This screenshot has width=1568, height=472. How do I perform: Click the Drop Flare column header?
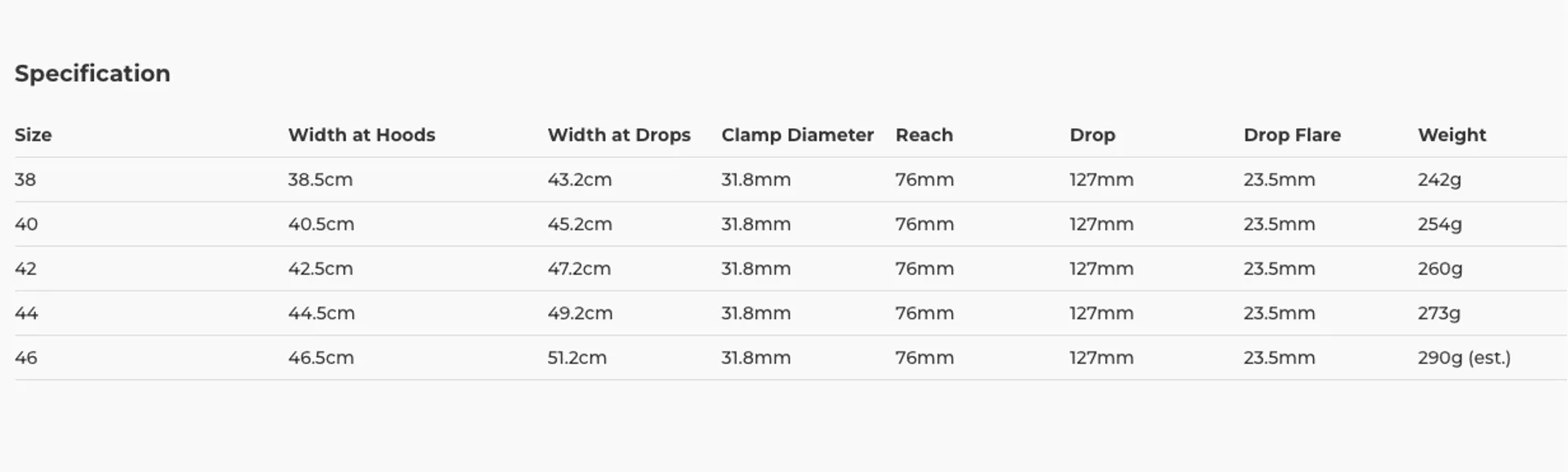click(x=1292, y=135)
